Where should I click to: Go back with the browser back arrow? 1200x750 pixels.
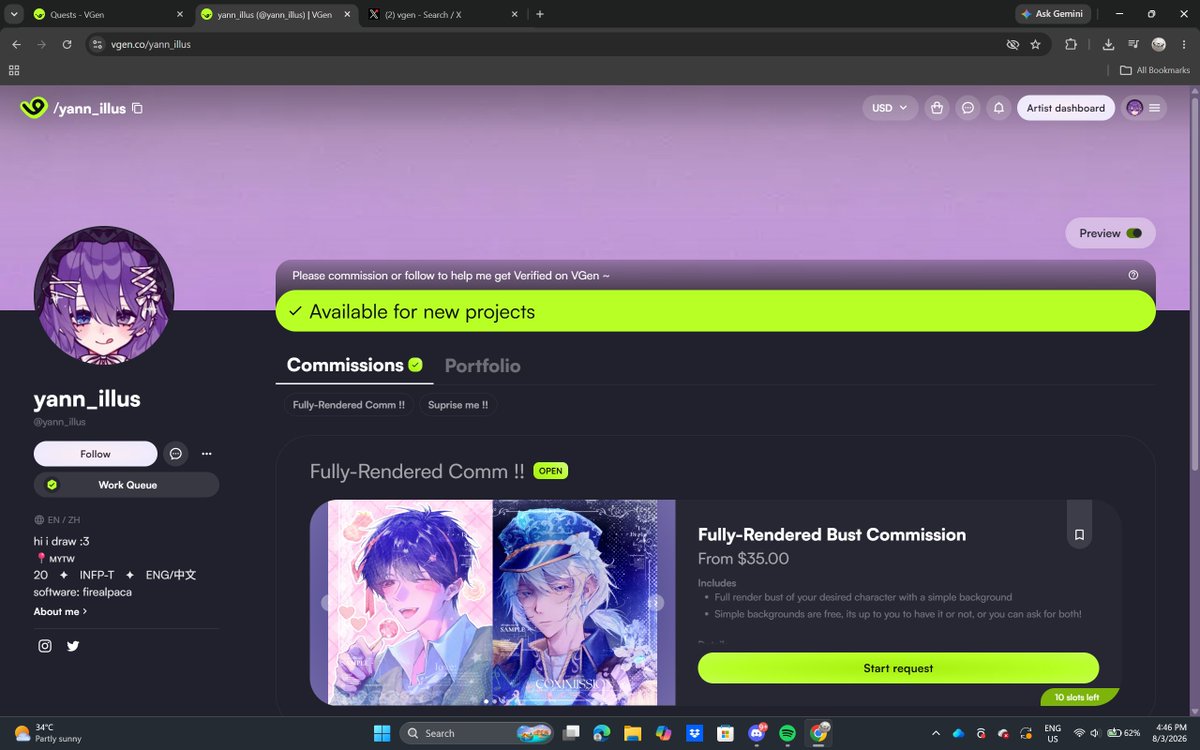point(17,44)
